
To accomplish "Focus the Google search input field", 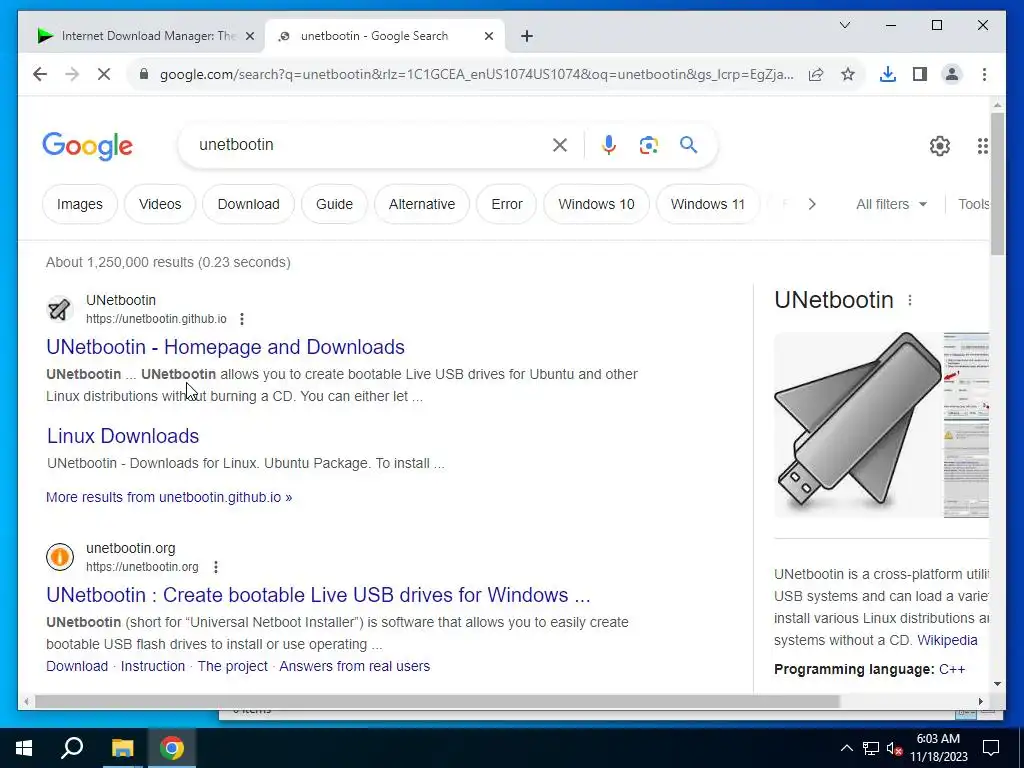I will coord(369,145).
